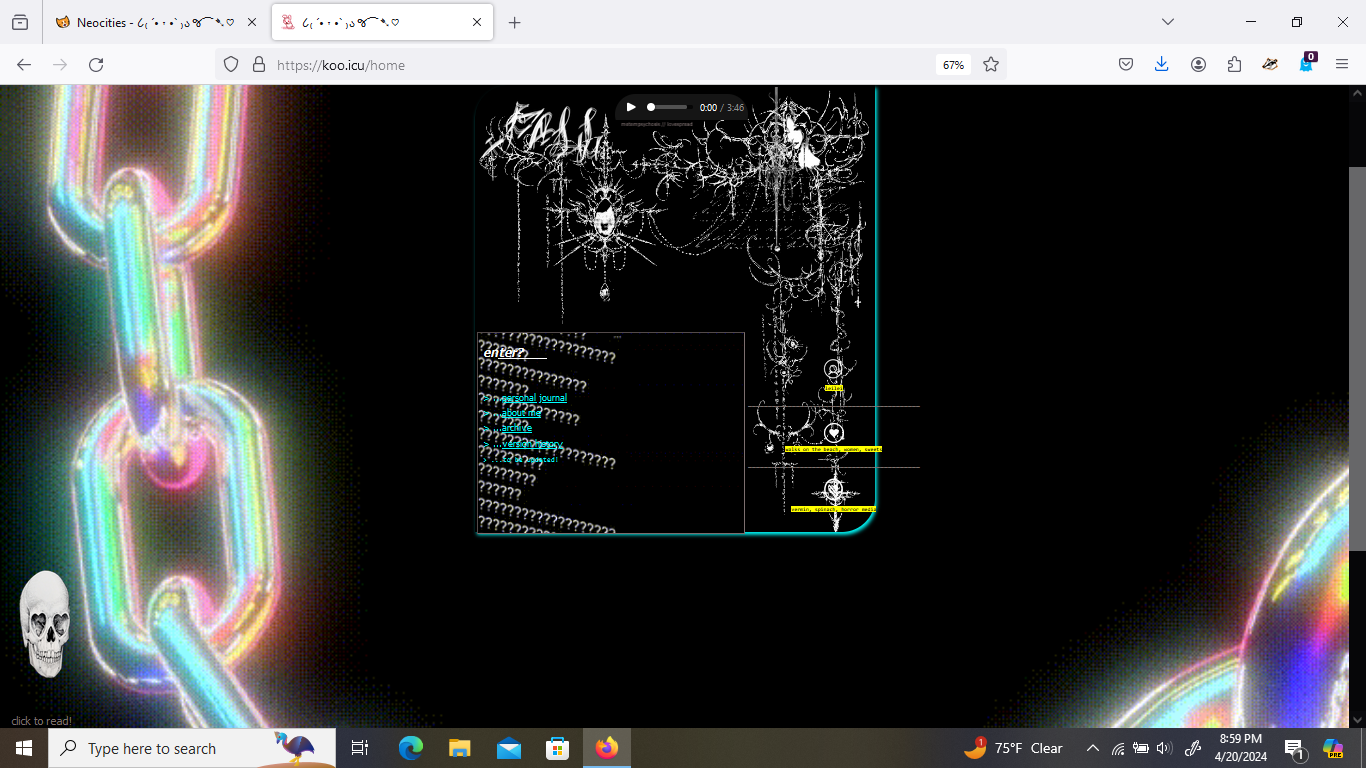Go to the about me page
Image resolution: width=1366 pixels, height=768 pixels.
point(521,413)
